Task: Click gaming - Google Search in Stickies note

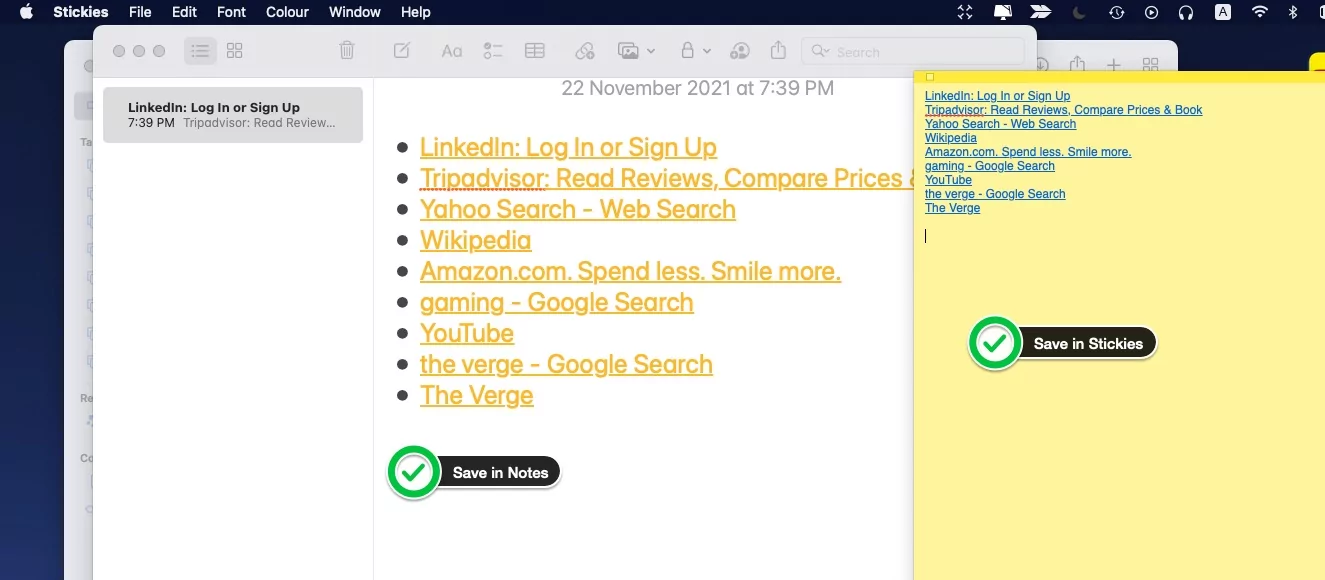Action: tap(990, 166)
